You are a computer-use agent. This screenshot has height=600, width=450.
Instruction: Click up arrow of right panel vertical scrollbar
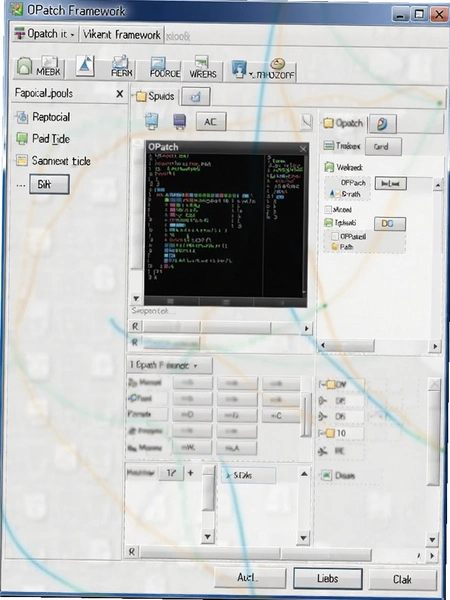point(438,186)
